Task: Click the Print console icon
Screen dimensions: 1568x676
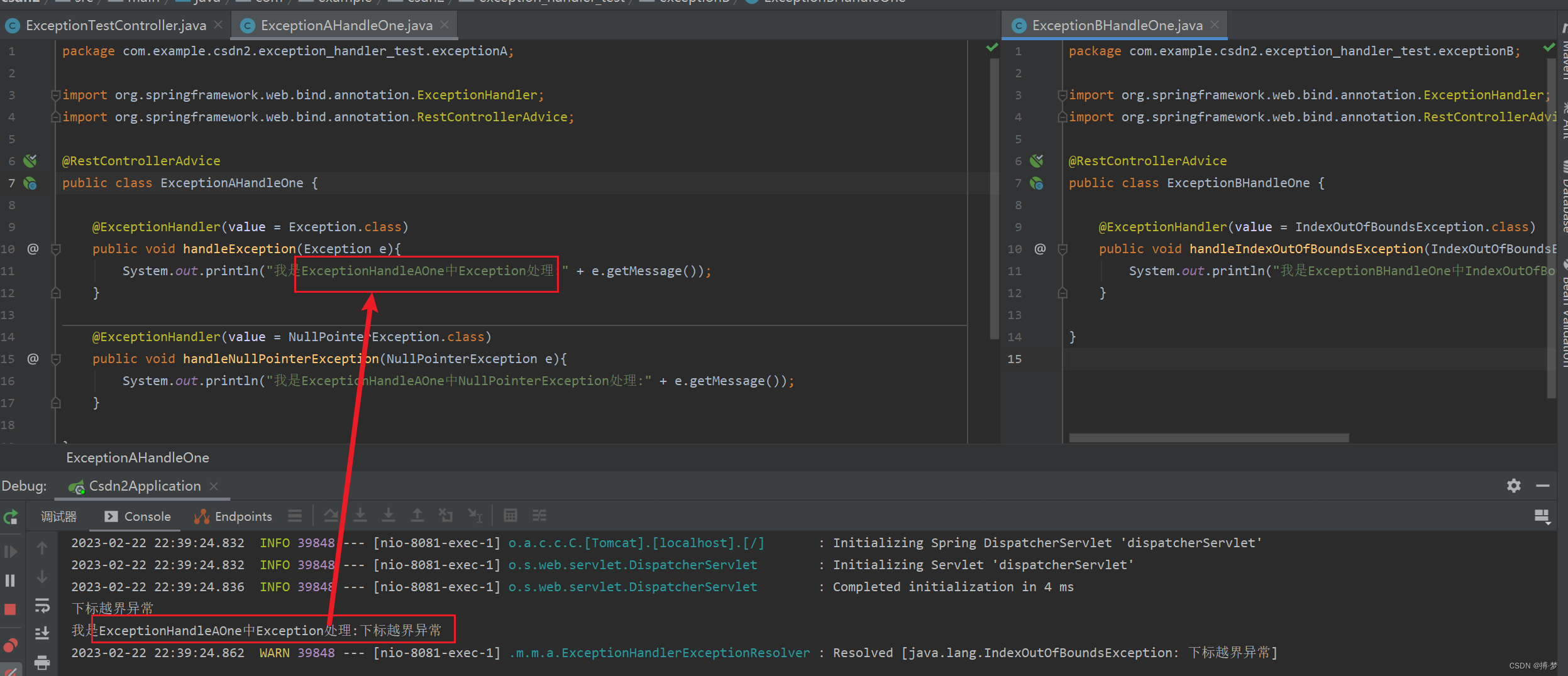Action: point(42,662)
